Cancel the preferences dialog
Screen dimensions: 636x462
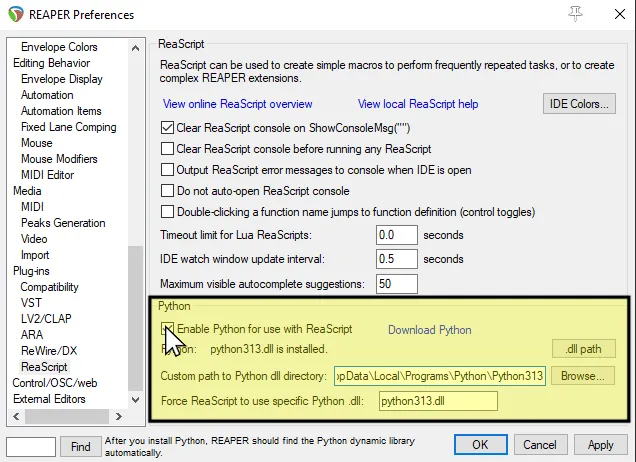[x=540, y=445]
